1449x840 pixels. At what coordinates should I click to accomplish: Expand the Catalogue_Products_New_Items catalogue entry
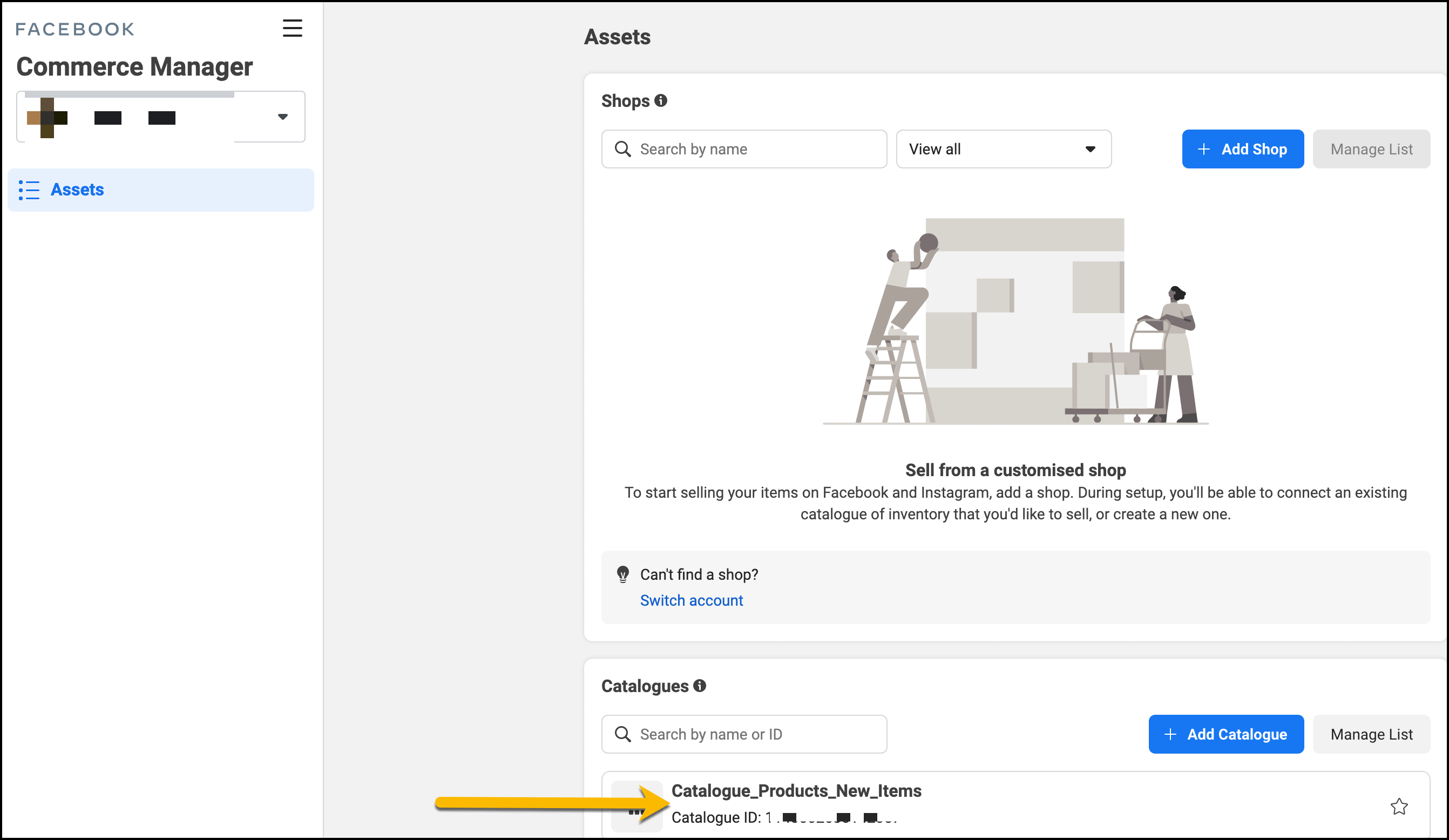click(x=796, y=791)
